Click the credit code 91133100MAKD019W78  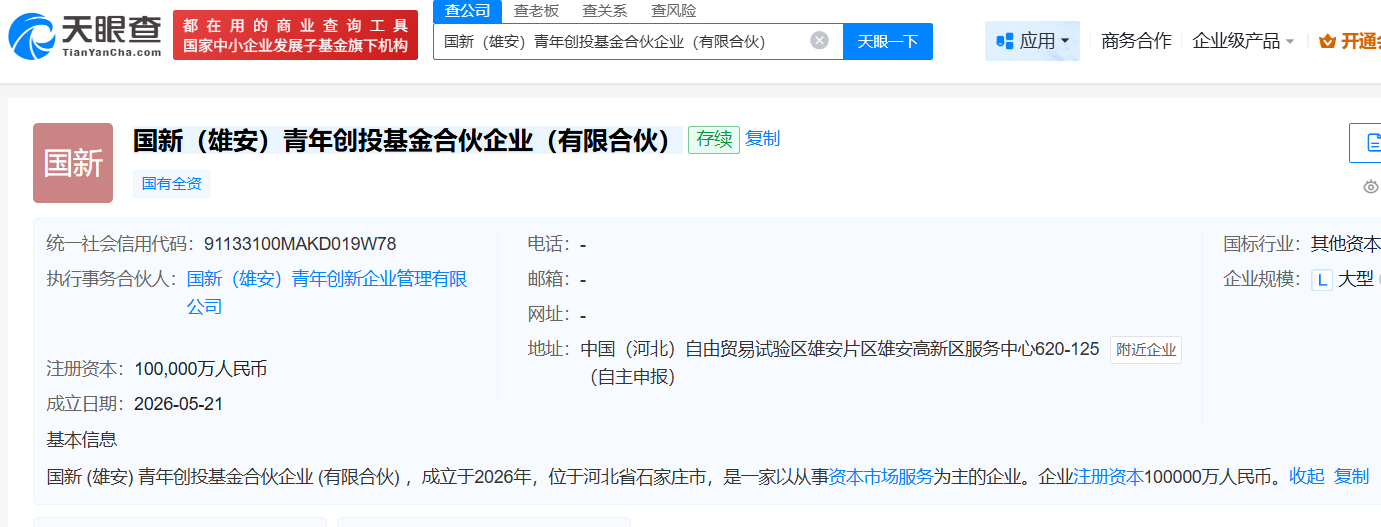click(x=300, y=243)
